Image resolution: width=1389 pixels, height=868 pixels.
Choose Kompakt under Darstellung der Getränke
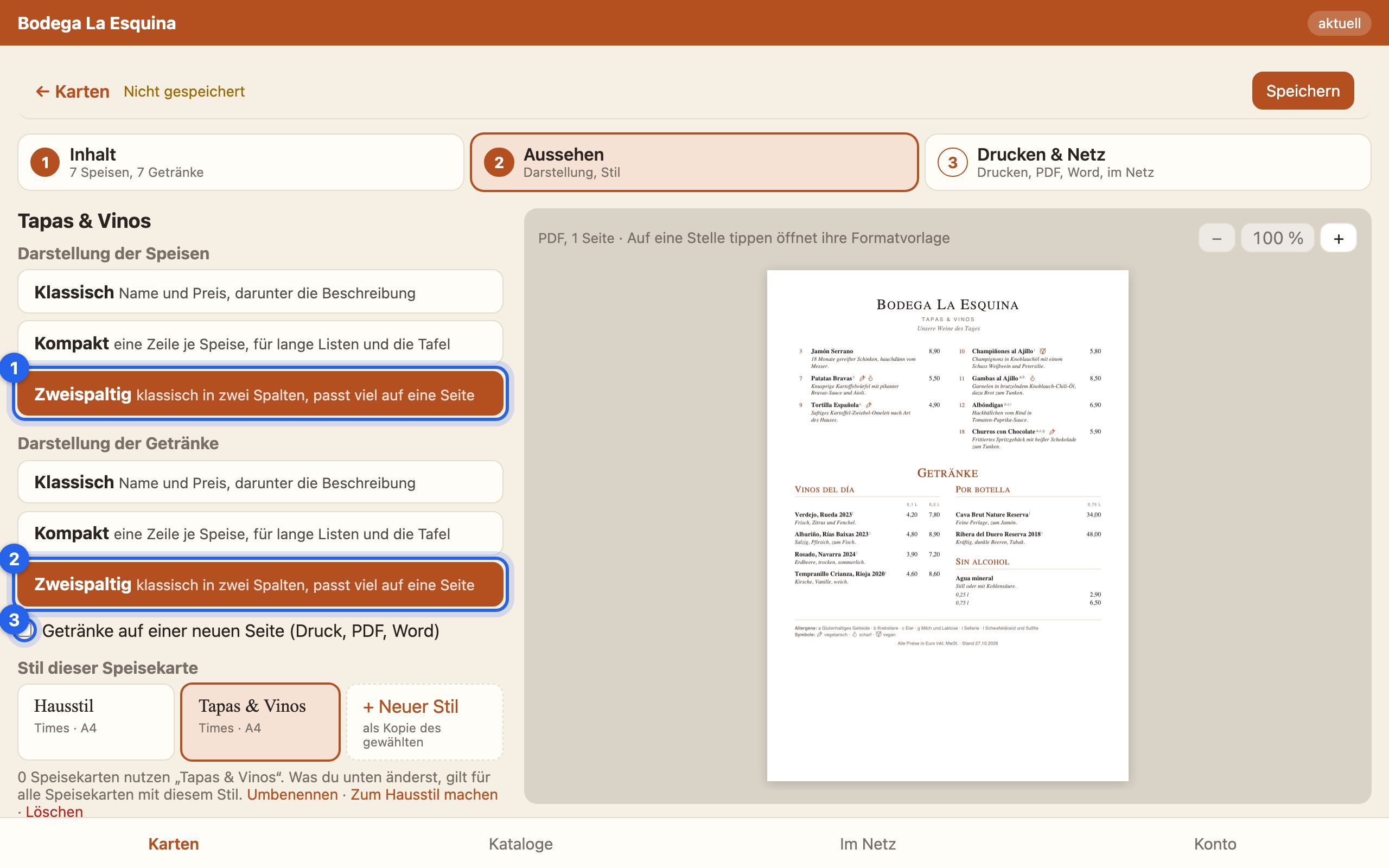(x=260, y=533)
